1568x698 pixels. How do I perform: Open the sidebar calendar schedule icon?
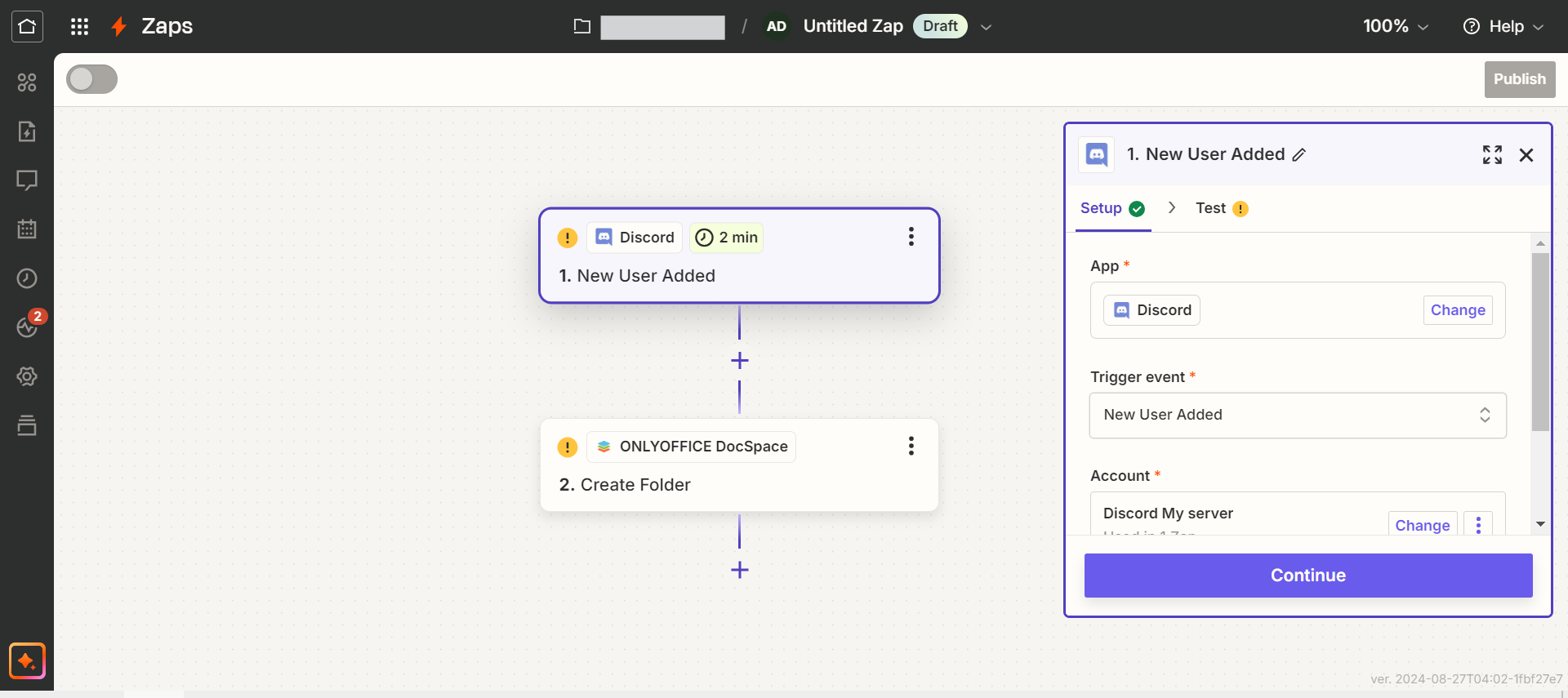pos(27,229)
